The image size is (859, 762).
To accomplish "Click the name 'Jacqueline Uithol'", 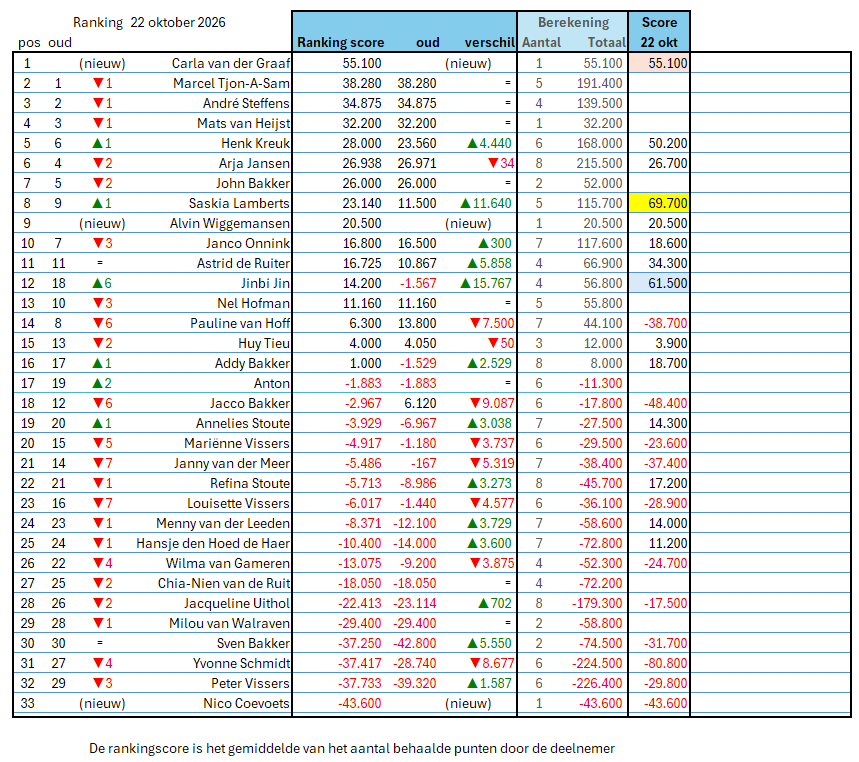I will tap(237, 603).
